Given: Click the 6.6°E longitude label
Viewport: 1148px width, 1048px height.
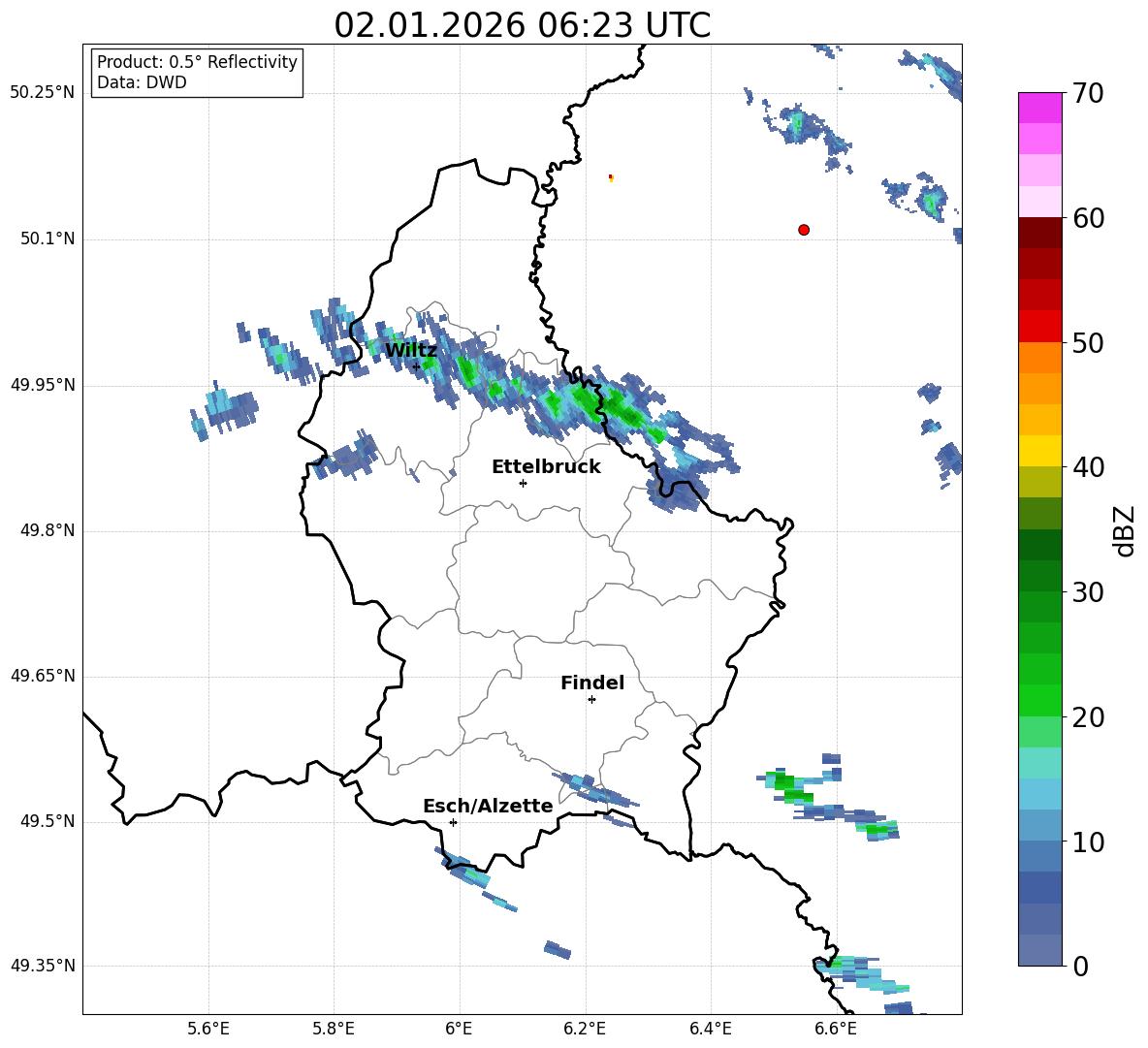Looking at the screenshot, I should (836, 1029).
